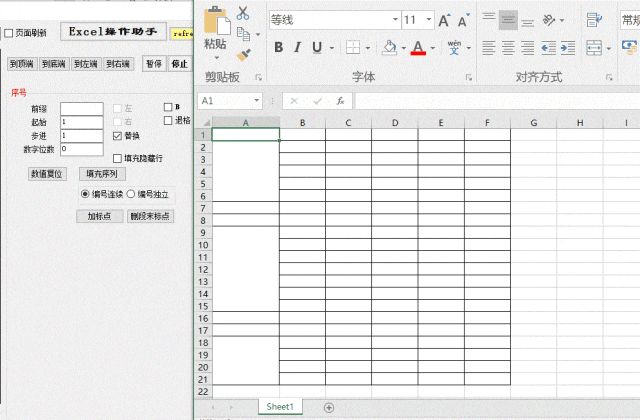Click the 填充序列 button
Image resolution: width=640 pixels, height=420 pixels.
tap(102, 174)
